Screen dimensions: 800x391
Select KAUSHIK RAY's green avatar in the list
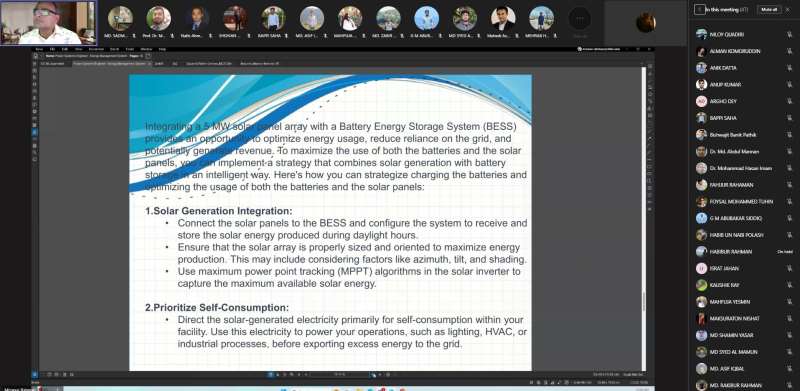[x=701, y=285]
